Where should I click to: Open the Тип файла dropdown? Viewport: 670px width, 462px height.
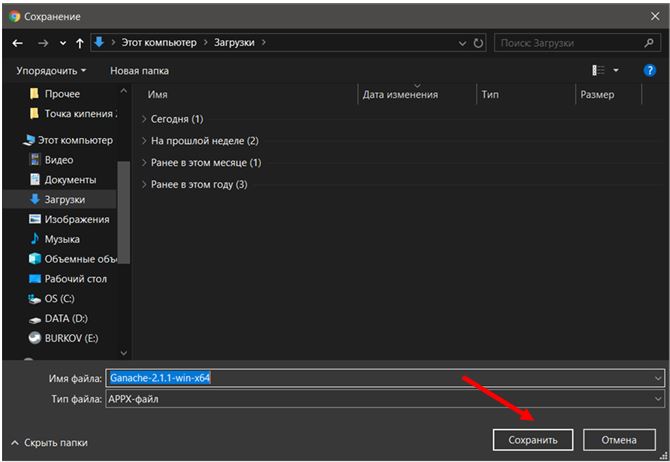386,399
